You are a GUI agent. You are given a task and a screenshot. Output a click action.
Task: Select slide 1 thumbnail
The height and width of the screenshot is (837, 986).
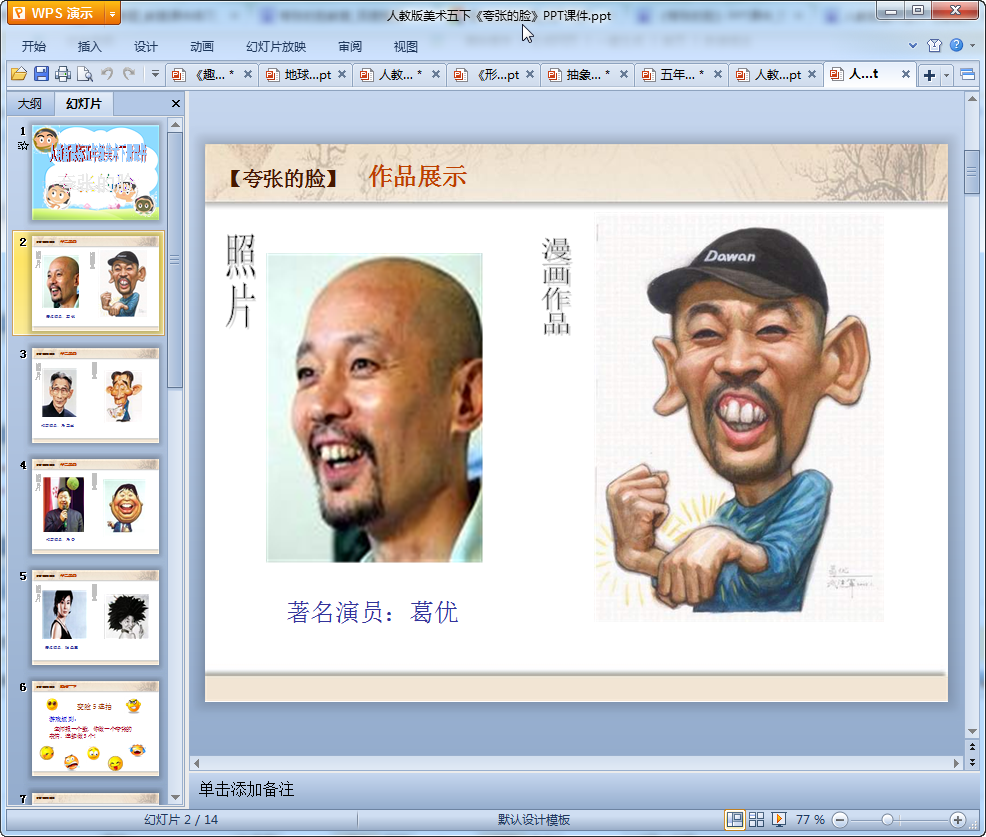pos(96,172)
